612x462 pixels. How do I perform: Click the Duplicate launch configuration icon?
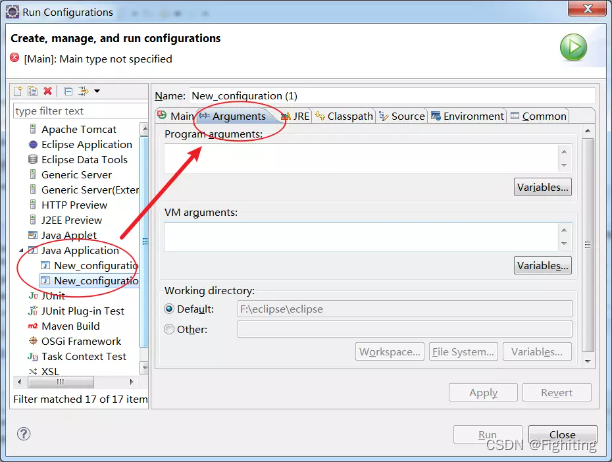33,91
